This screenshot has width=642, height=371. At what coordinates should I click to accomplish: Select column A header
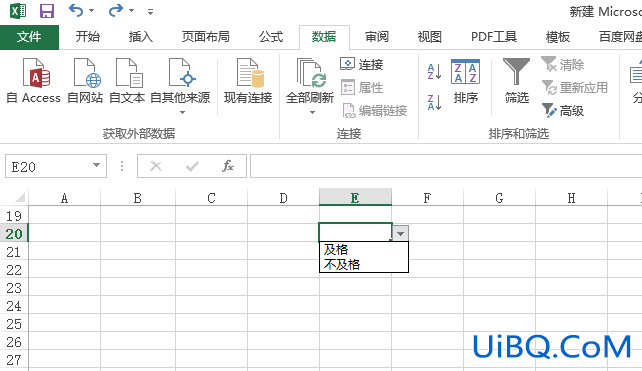64,198
